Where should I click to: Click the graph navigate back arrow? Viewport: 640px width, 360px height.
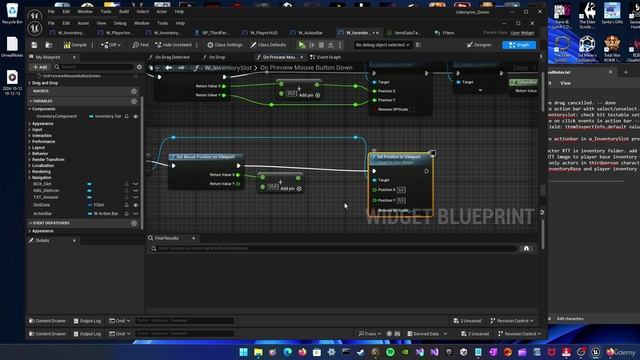169,68
